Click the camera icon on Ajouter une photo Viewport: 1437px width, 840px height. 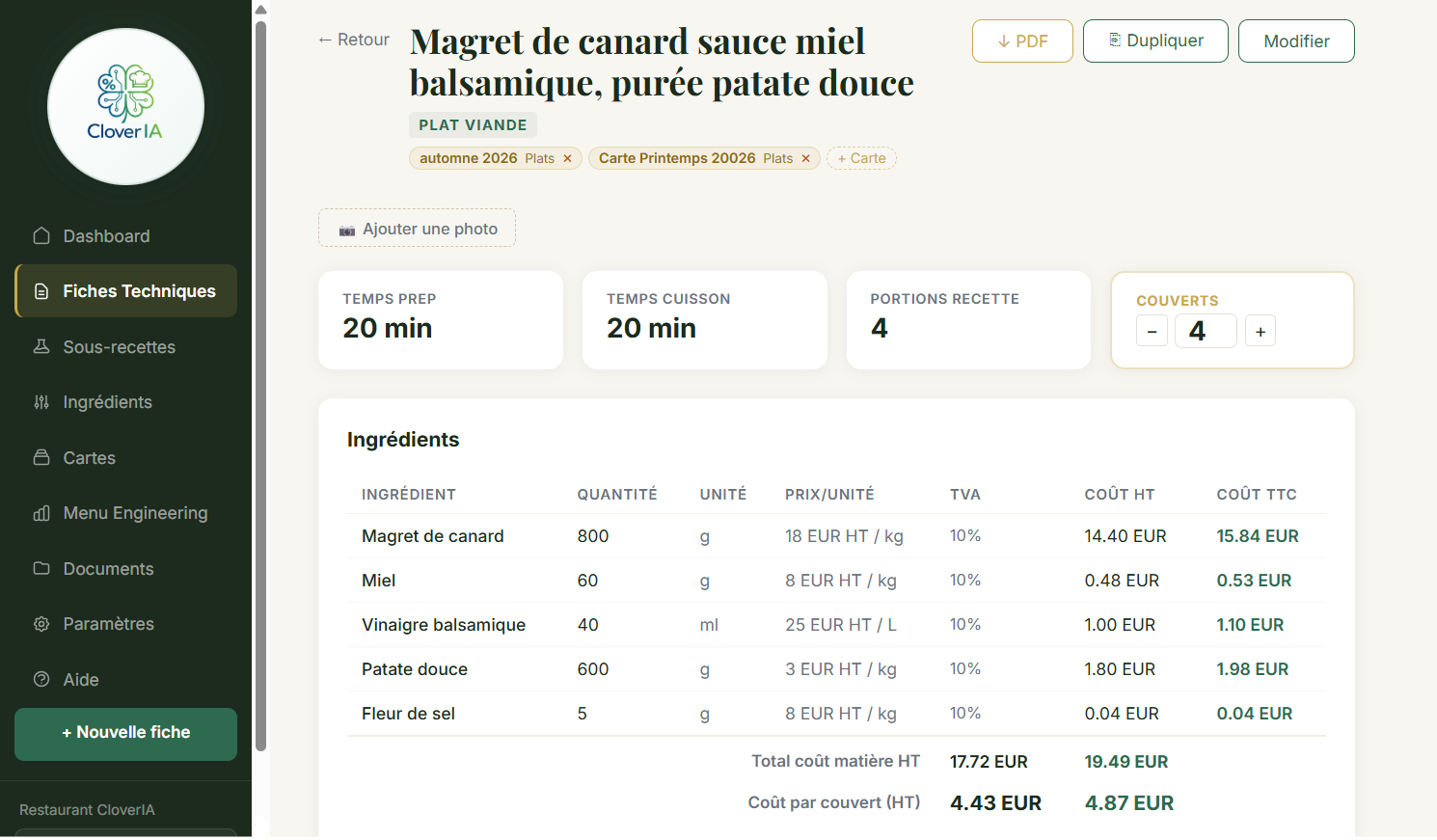[x=347, y=230]
